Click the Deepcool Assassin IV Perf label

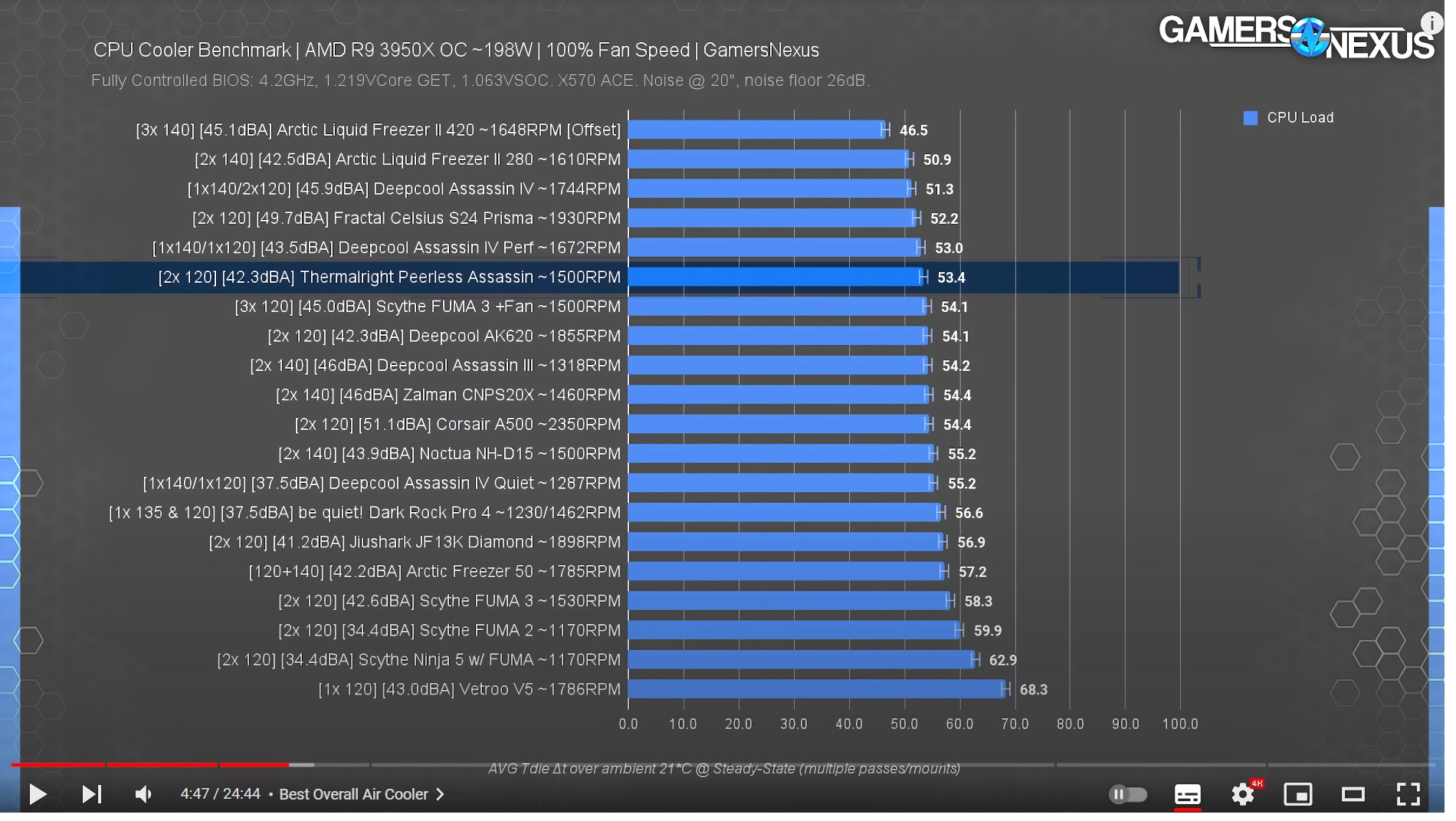coord(386,248)
